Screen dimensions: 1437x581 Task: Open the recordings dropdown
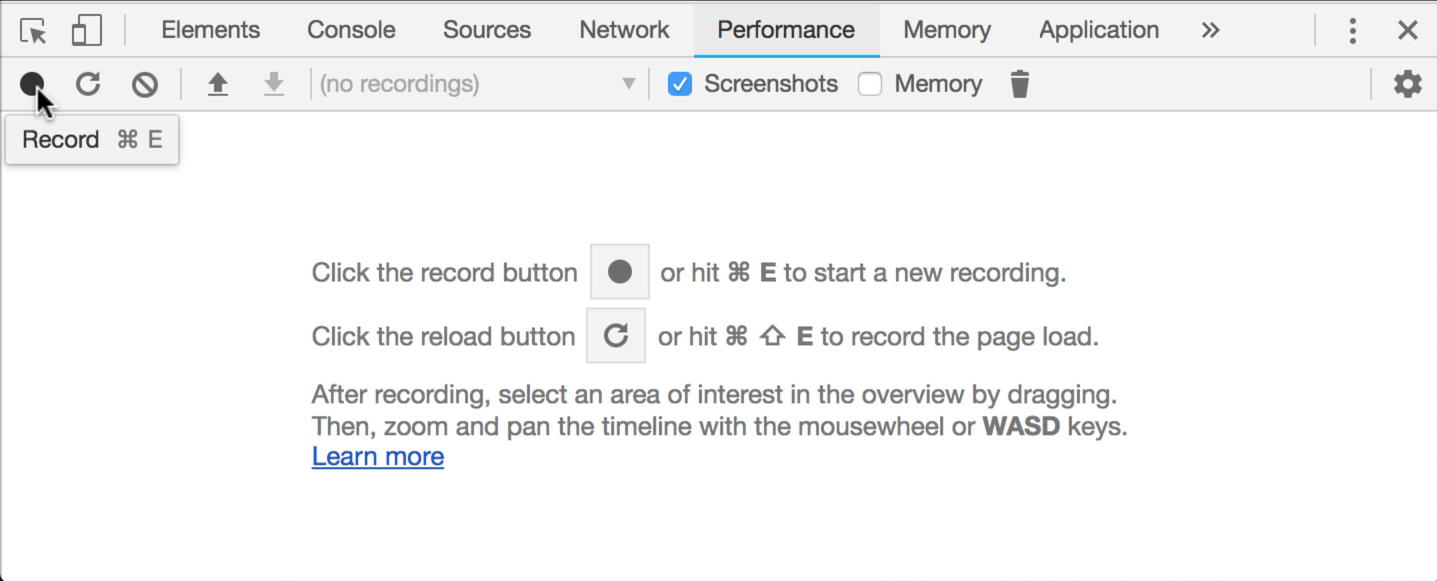click(x=629, y=84)
